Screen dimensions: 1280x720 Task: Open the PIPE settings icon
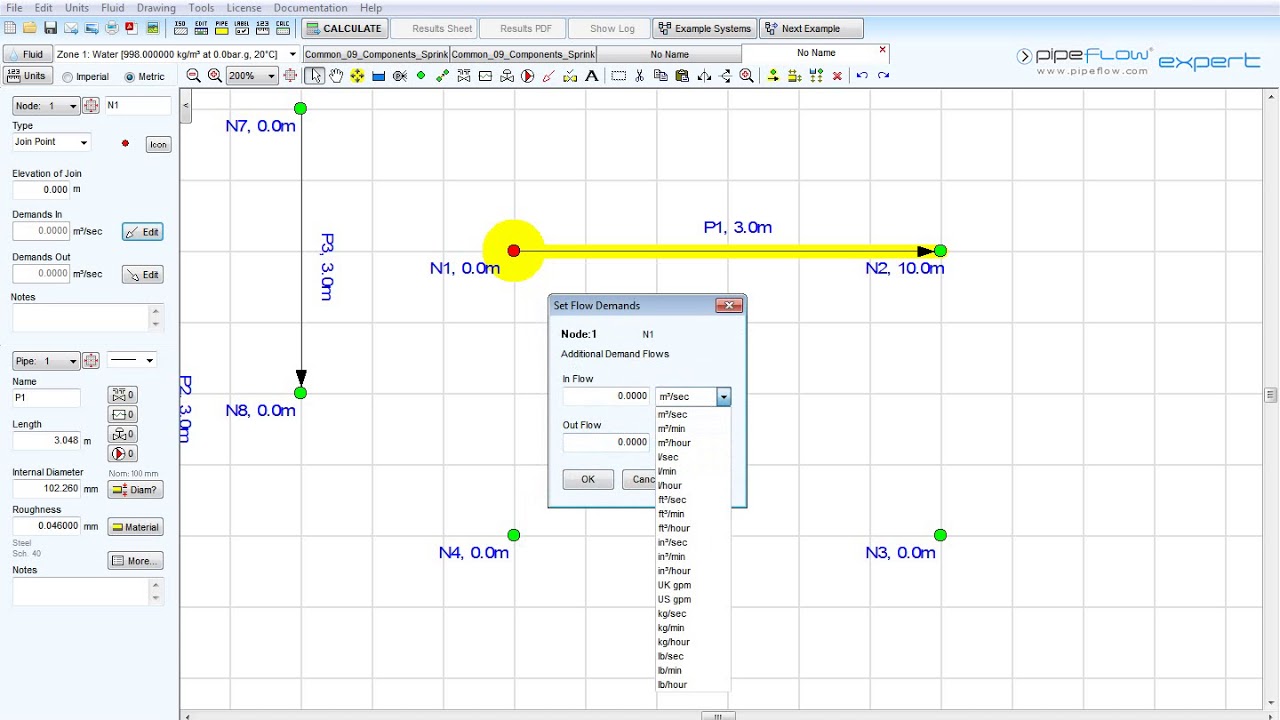(x=222, y=28)
